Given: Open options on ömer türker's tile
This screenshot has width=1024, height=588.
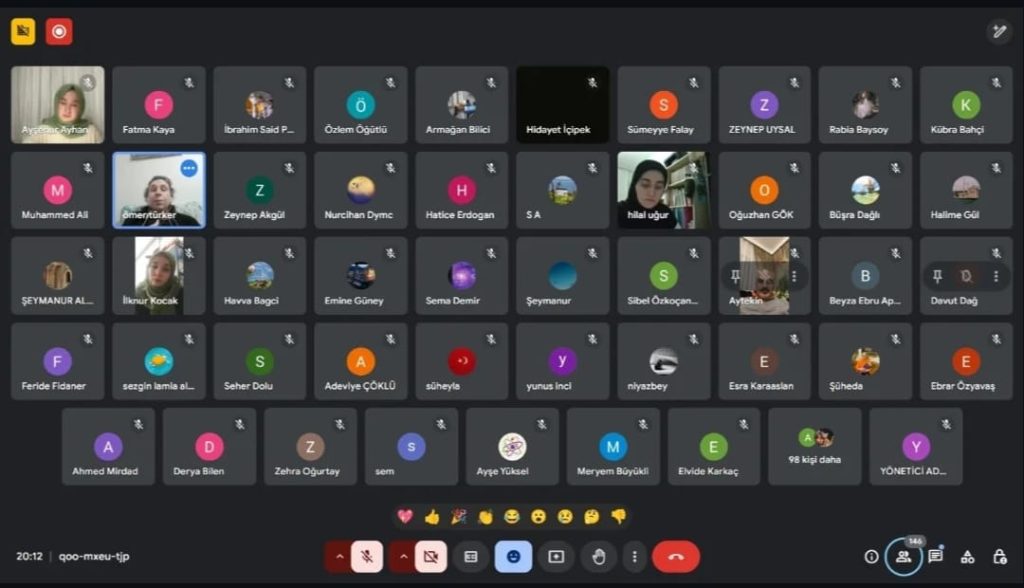Looking at the screenshot, I should [188, 169].
